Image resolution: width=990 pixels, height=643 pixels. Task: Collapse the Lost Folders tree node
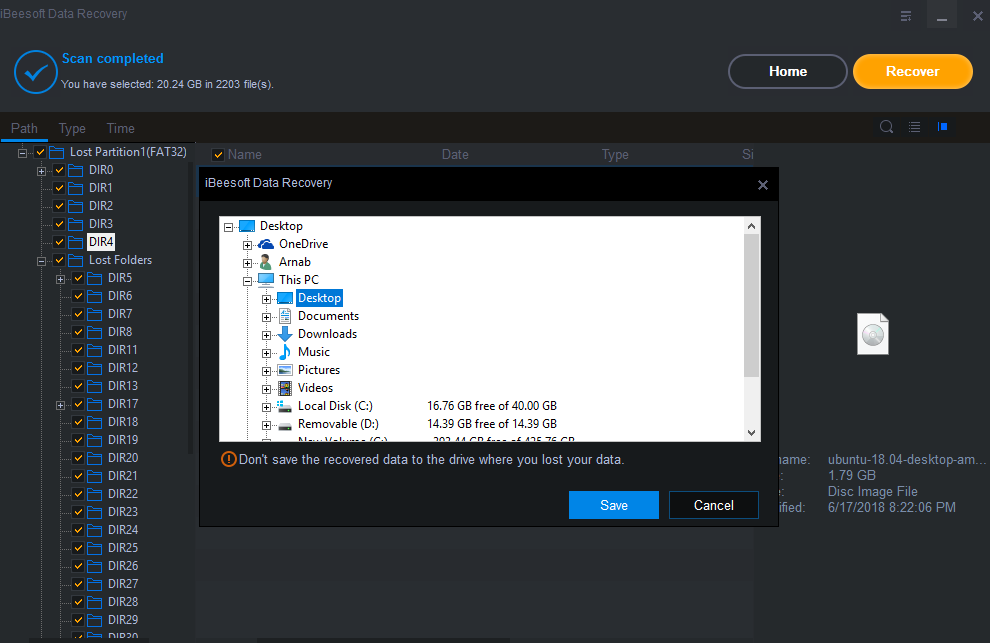42,261
